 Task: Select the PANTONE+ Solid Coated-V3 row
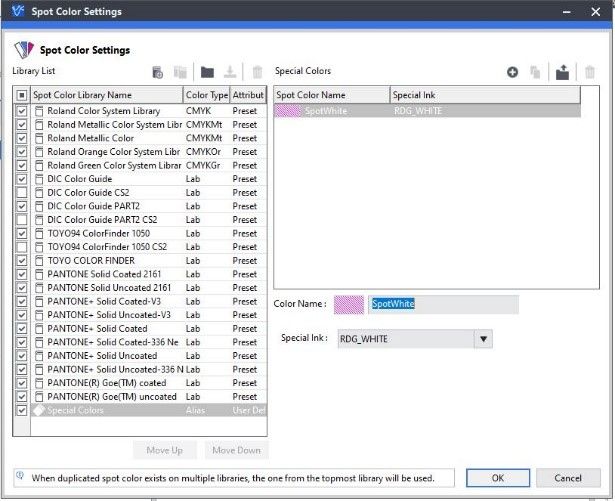click(149, 302)
